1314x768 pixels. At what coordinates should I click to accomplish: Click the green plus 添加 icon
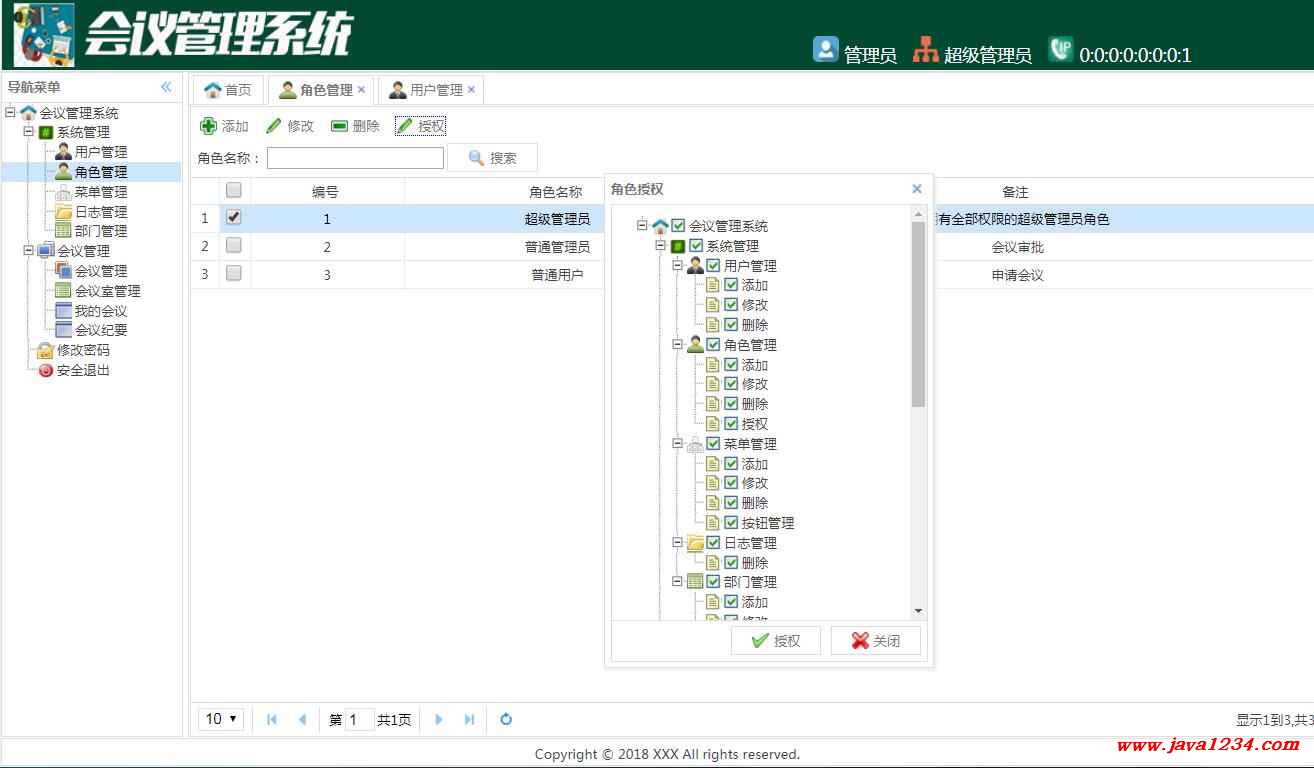(208, 126)
